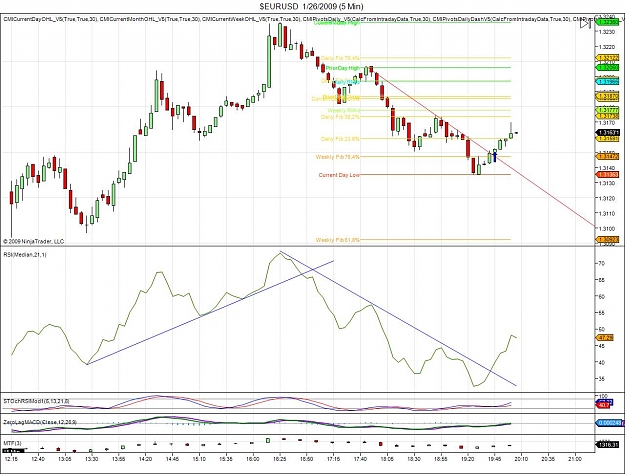Click the 35 level on RSI axis

[x=601, y=379]
